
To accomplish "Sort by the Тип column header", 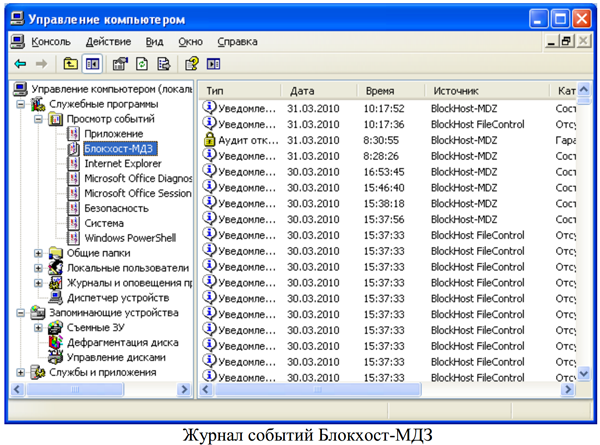I will (240, 91).
